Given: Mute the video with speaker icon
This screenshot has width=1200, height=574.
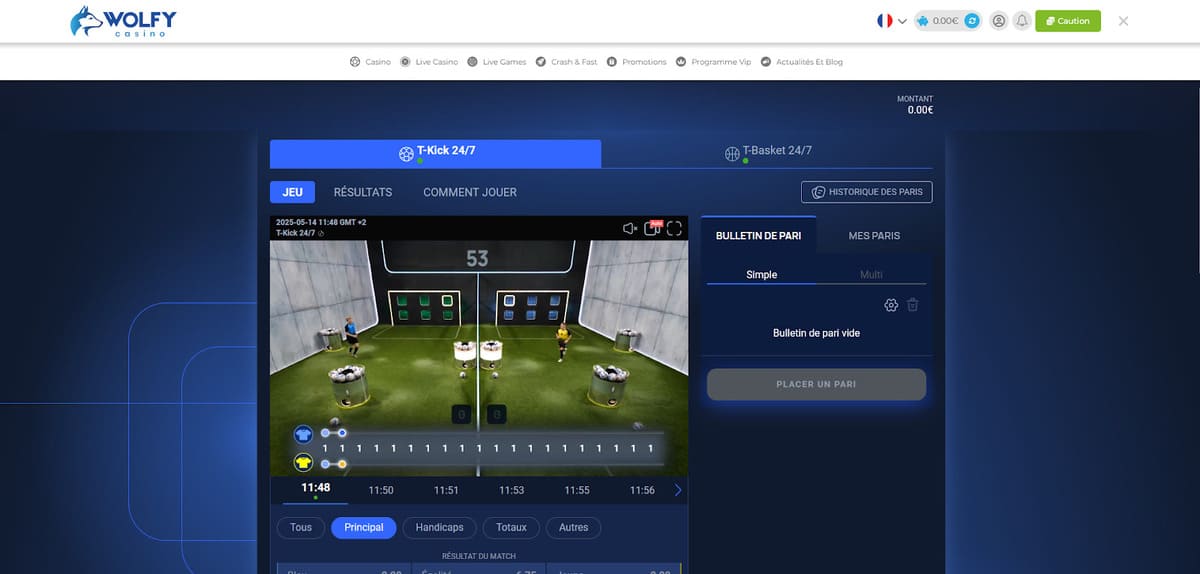Looking at the screenshot, I should pyautogui.click(x=630, y=228).
